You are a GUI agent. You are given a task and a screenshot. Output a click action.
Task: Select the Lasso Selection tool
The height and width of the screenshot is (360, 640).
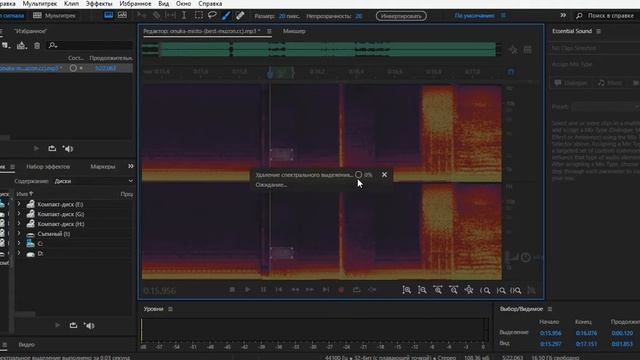coord(212,16)
